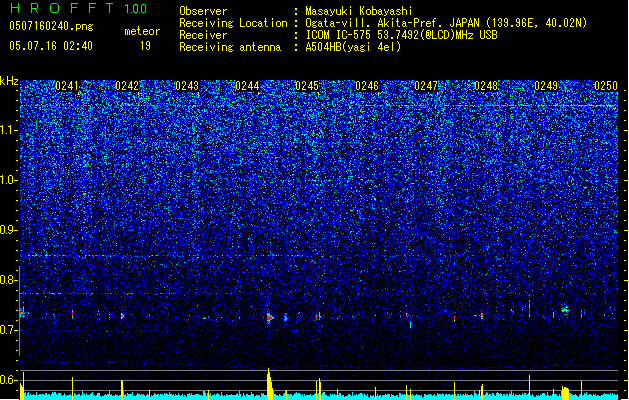Click the 1.1 kHz axis tick label
This screenshot has width=629, height=400.
pyautogui.click(x=9, y=130)
